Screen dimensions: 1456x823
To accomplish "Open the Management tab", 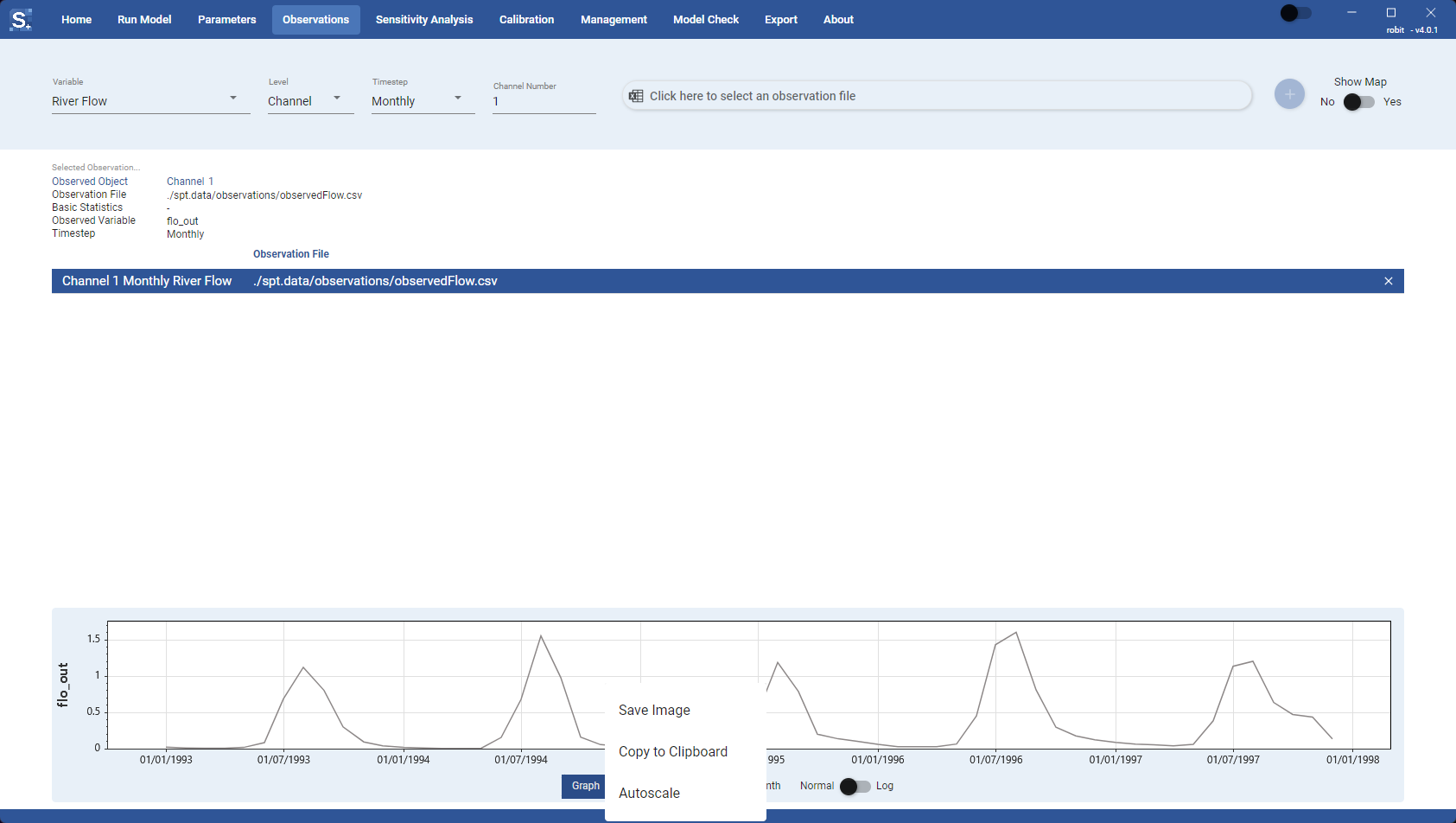I will [614, 19].
